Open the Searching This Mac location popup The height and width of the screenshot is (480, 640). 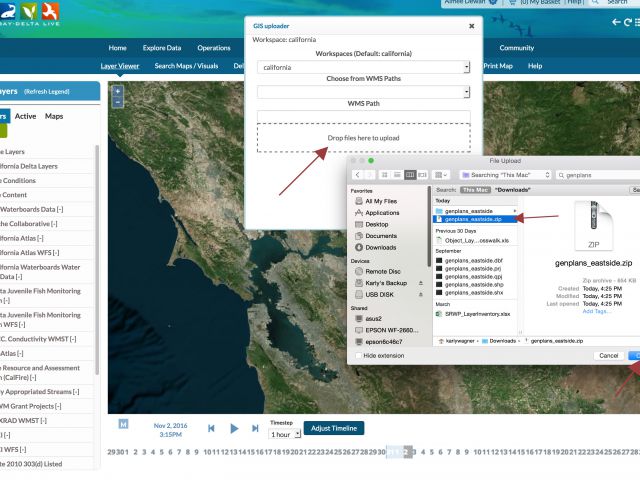[x=505, y=175]
